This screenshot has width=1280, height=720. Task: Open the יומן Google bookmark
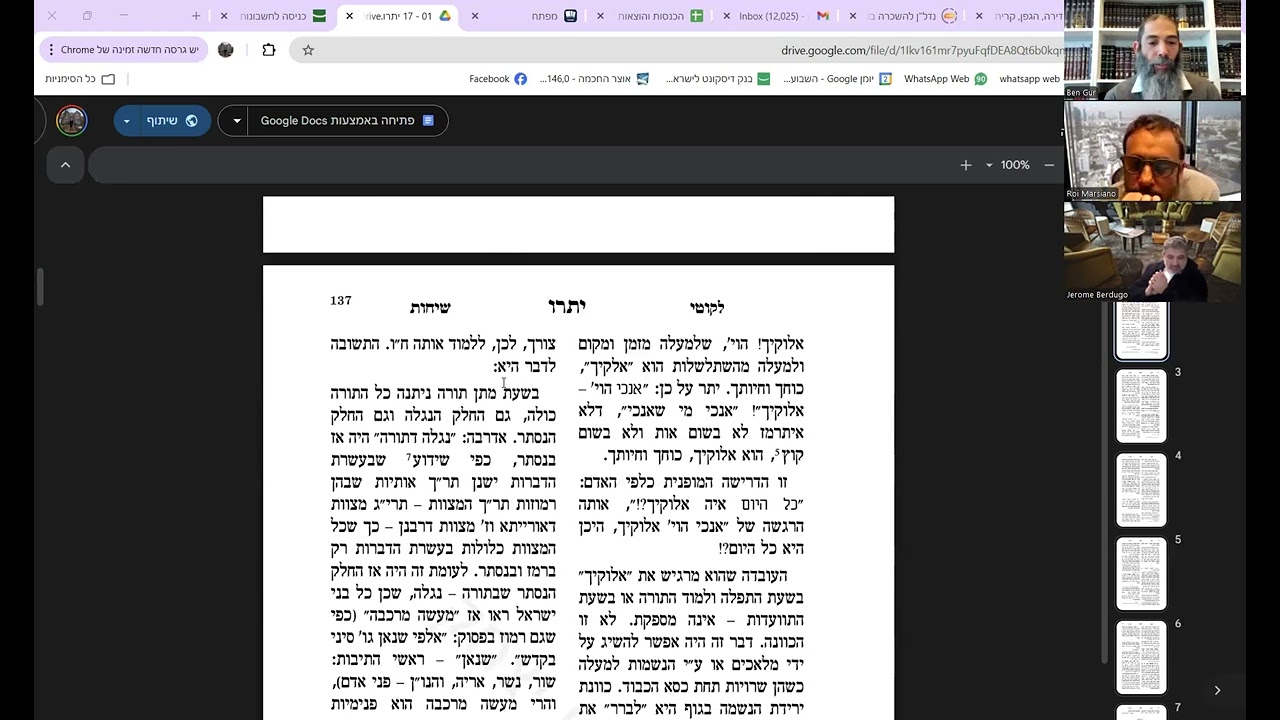pyautogui.click(x=837, y=79)
